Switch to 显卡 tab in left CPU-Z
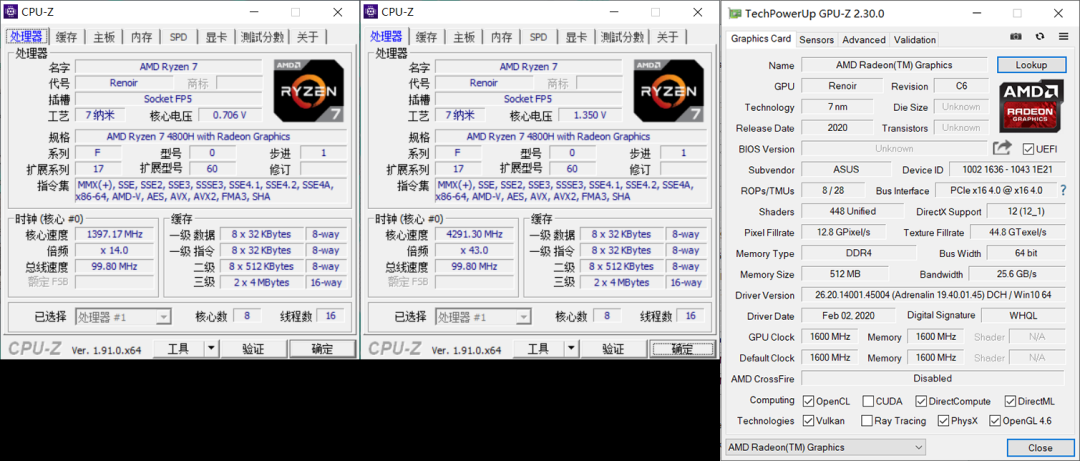The width and height of the screenshot is (1080, 461). 216,37
